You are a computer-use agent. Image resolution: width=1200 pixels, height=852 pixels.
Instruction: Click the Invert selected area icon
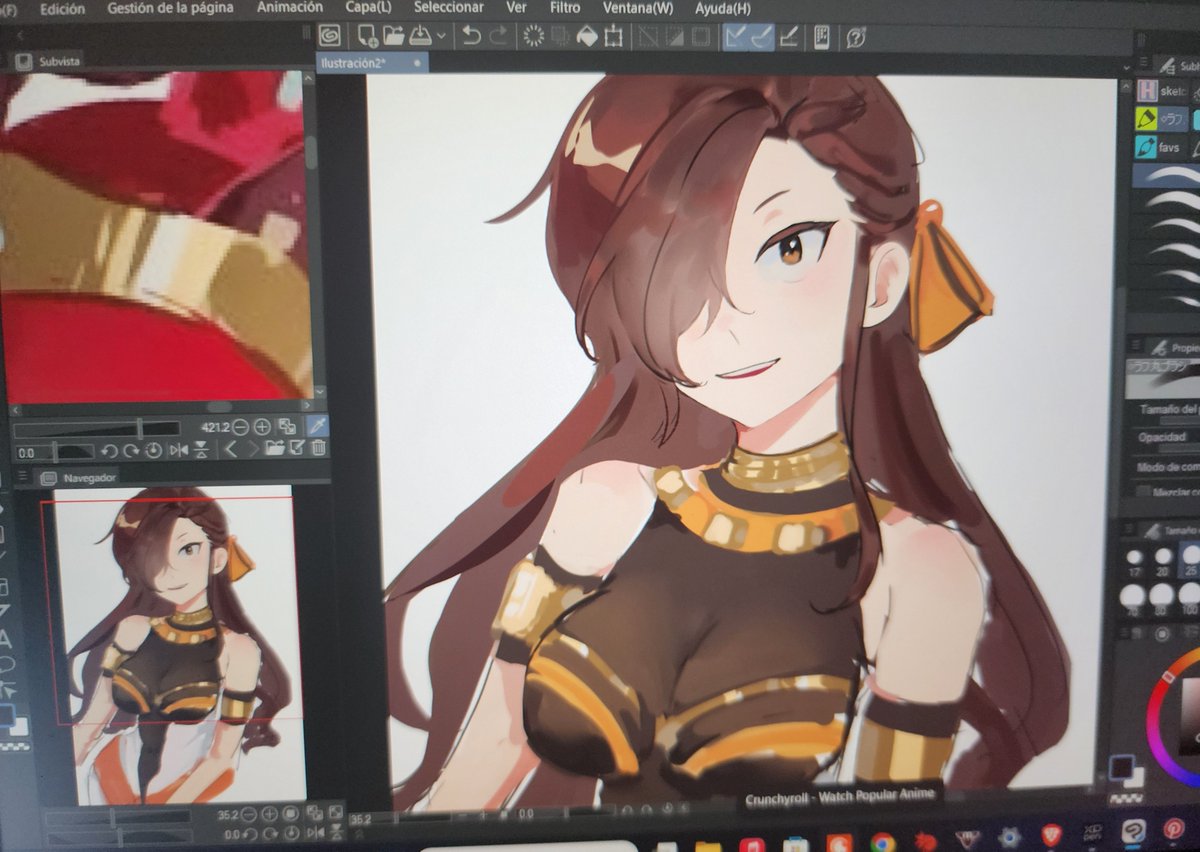(674, 36)
